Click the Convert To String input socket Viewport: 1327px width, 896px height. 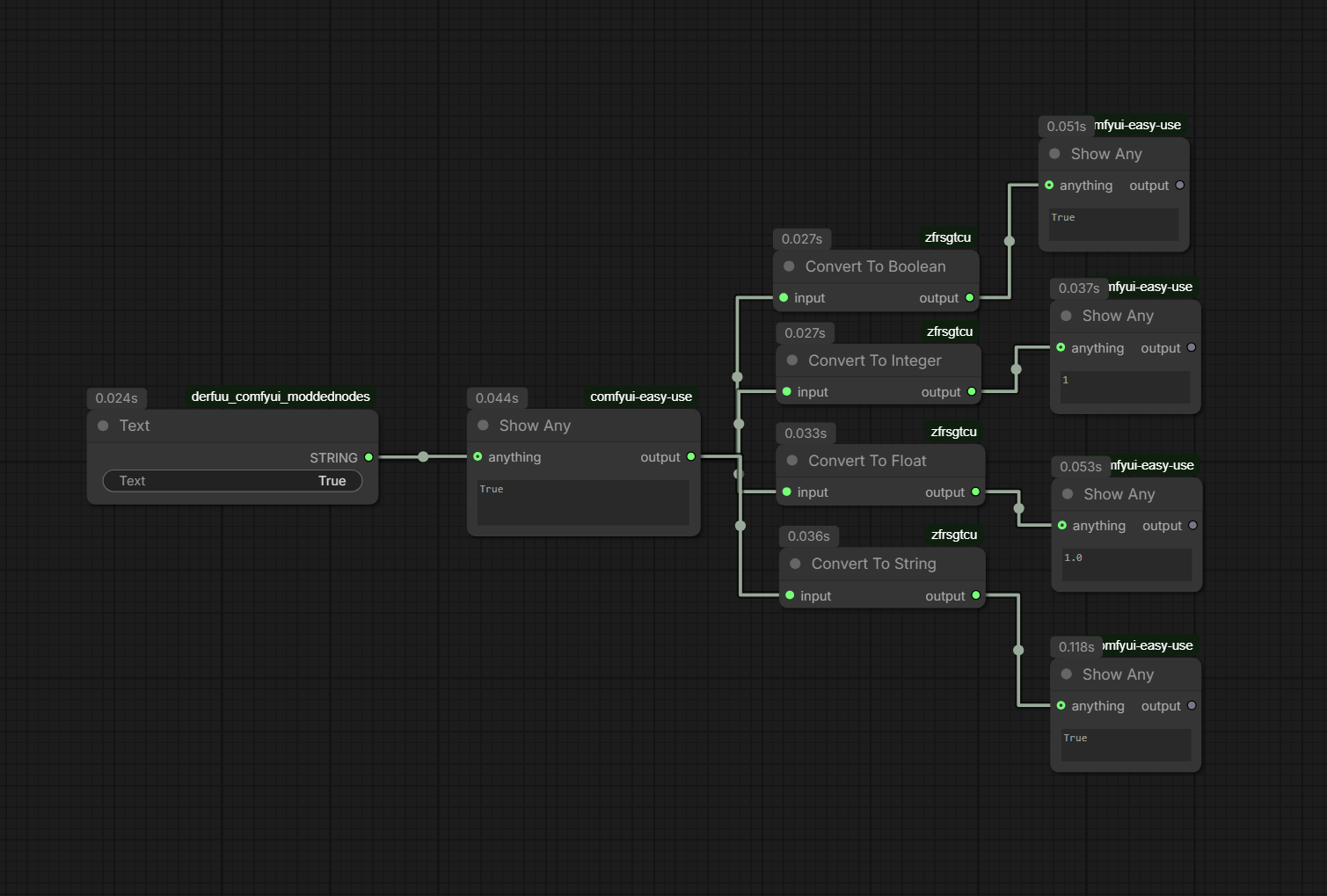coord(790,595)
